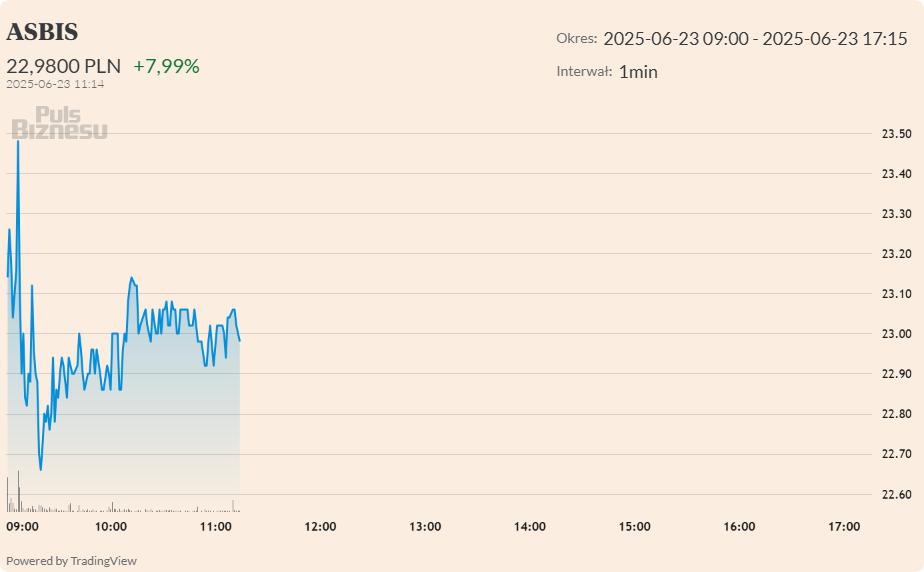Click the chart low point near 22.66
Image resolution: width=924 pixels, height=572 pixels.
[x=41, y=469]
